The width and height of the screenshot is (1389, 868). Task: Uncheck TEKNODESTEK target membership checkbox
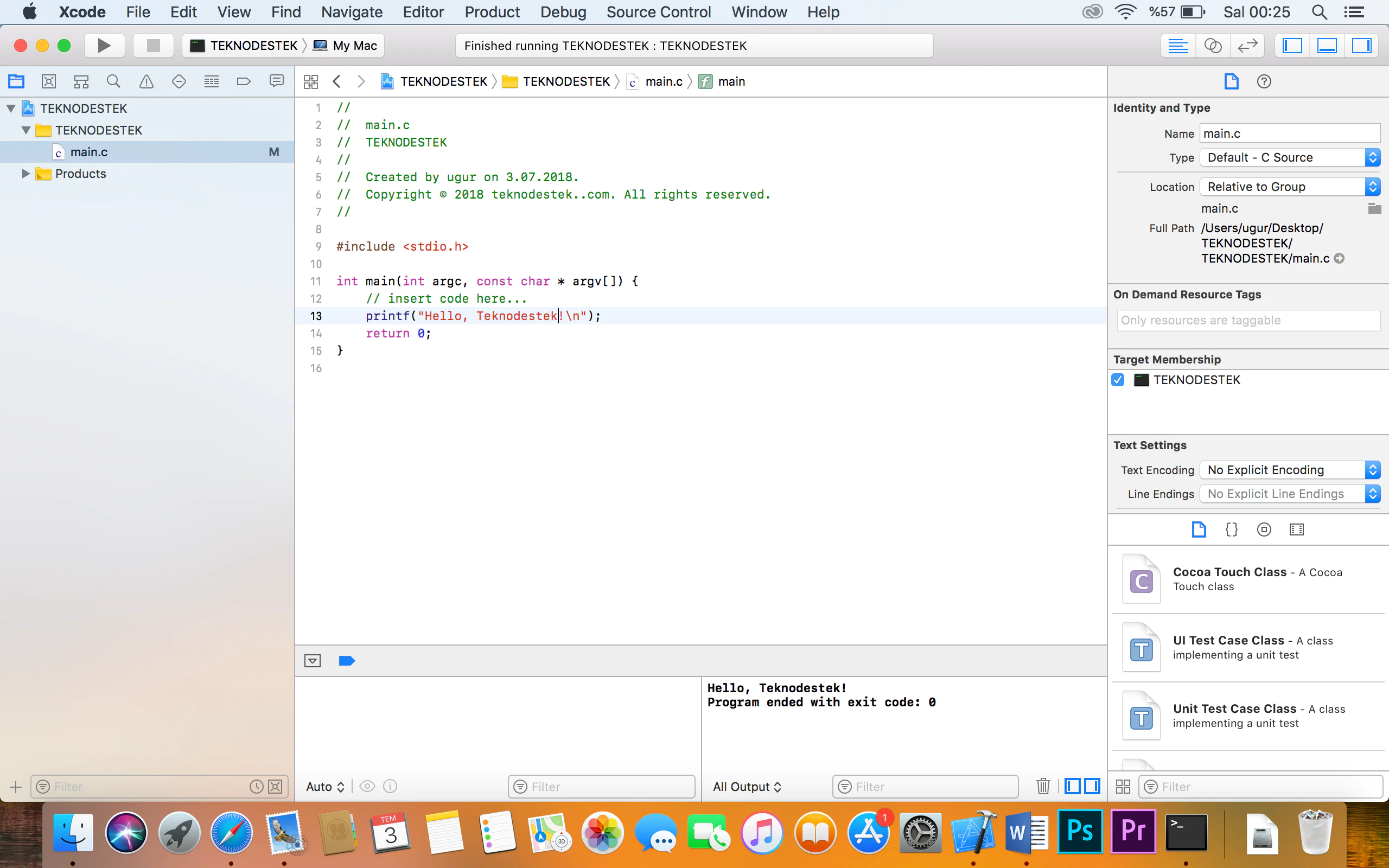1118,380
